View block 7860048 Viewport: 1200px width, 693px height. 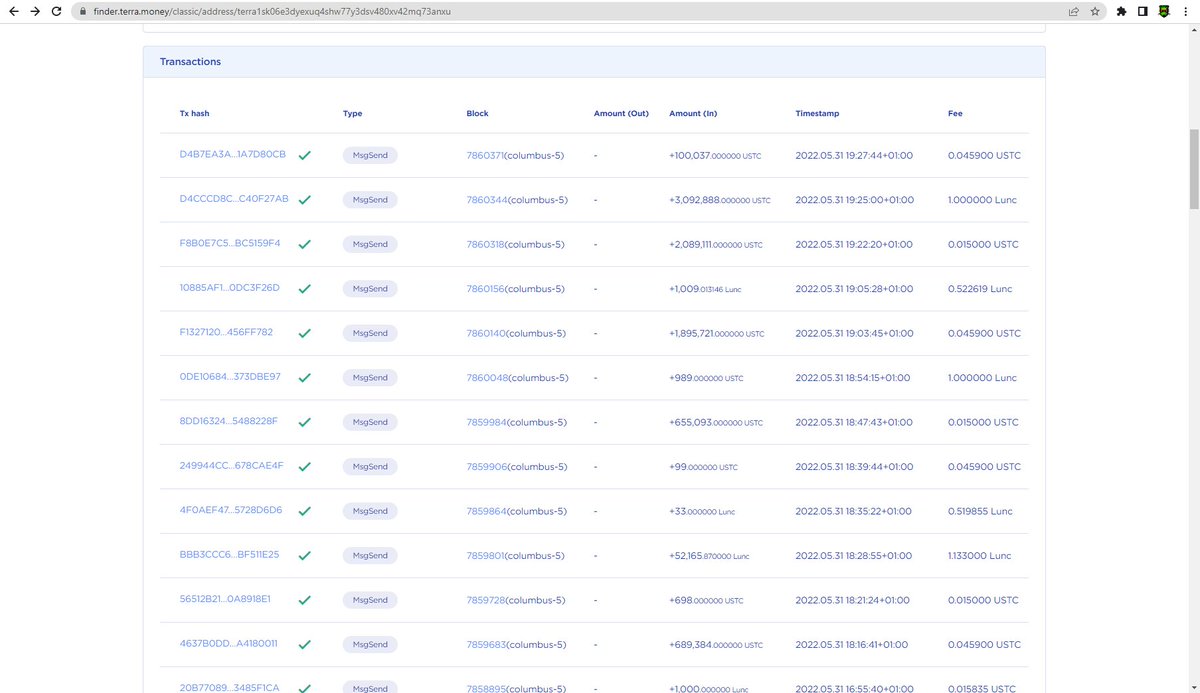(487, 377)
